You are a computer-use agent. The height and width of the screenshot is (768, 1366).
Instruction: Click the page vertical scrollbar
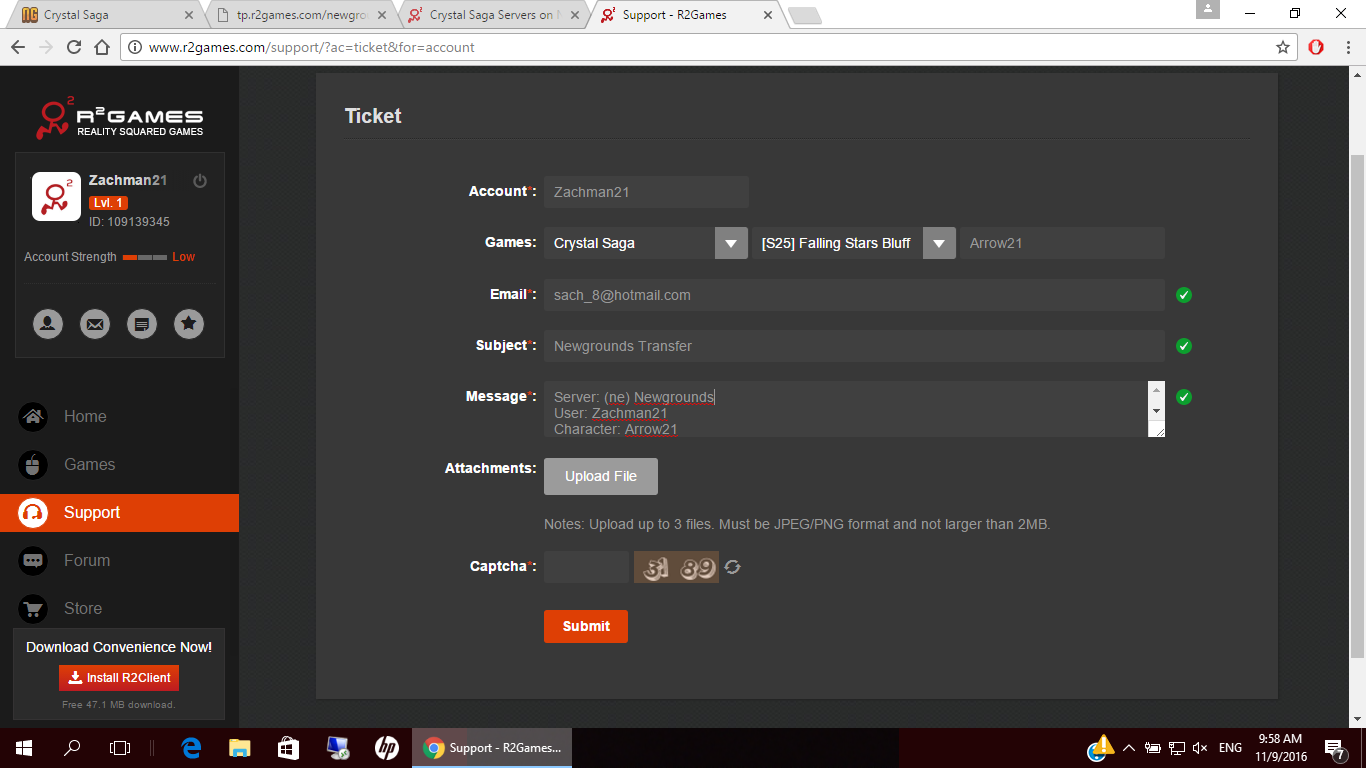1357,400
